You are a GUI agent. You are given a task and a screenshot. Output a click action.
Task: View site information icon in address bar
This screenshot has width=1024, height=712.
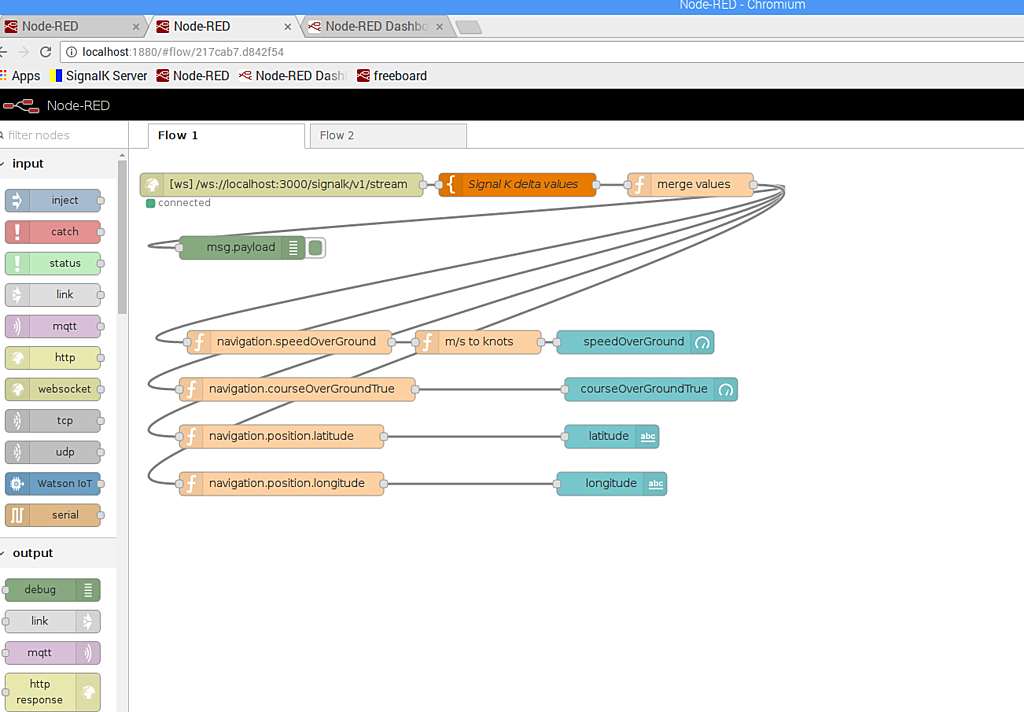pos(72,52)
